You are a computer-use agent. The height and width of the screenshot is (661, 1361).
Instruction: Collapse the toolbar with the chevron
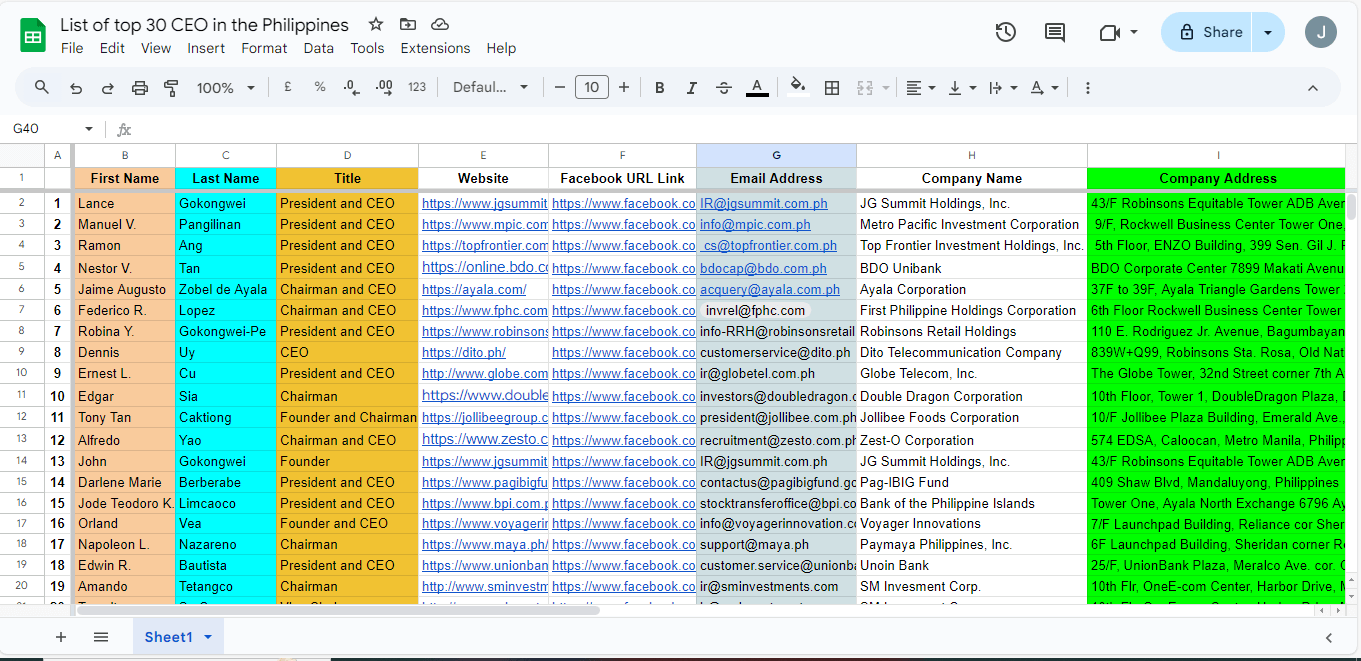click(1313, 88)
